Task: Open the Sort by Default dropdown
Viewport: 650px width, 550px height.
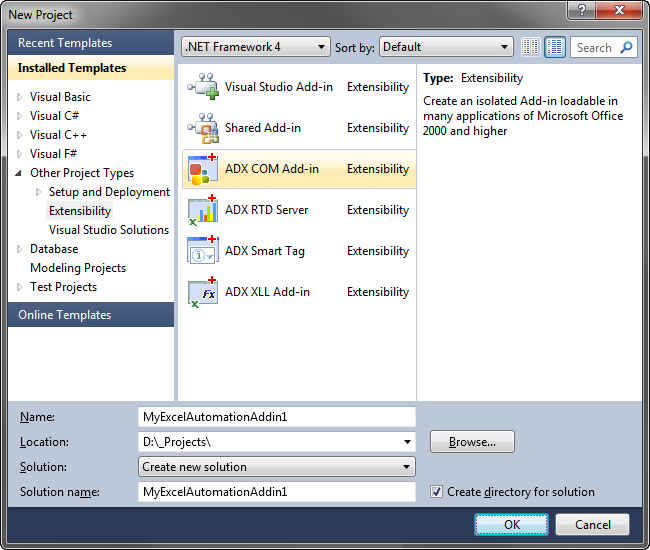Action: coord(446,47)
